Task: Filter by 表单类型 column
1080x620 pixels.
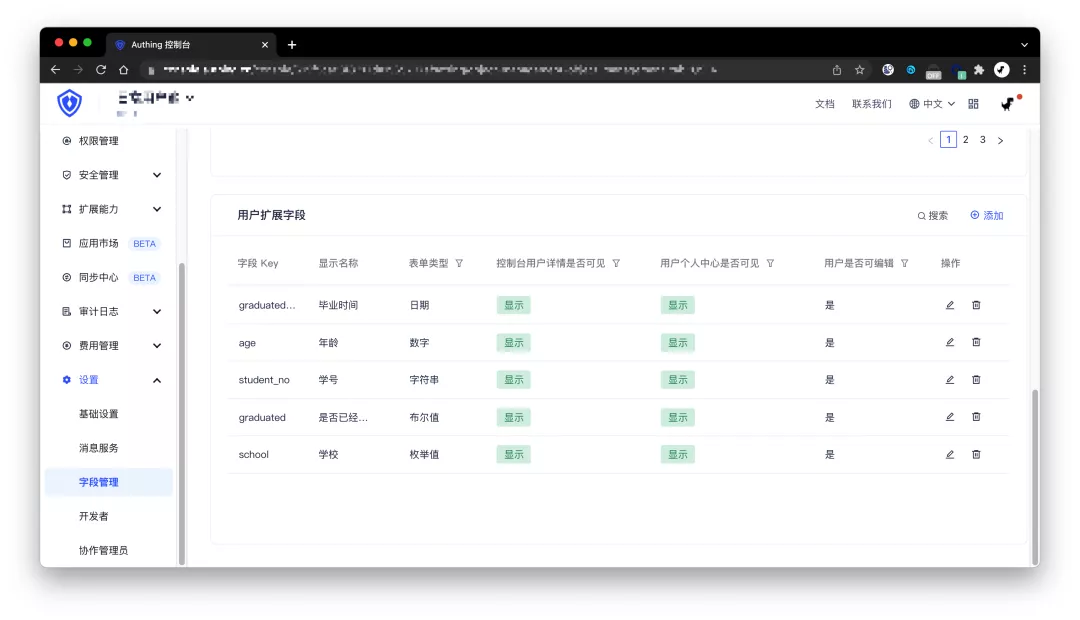Action: (459, 263)
